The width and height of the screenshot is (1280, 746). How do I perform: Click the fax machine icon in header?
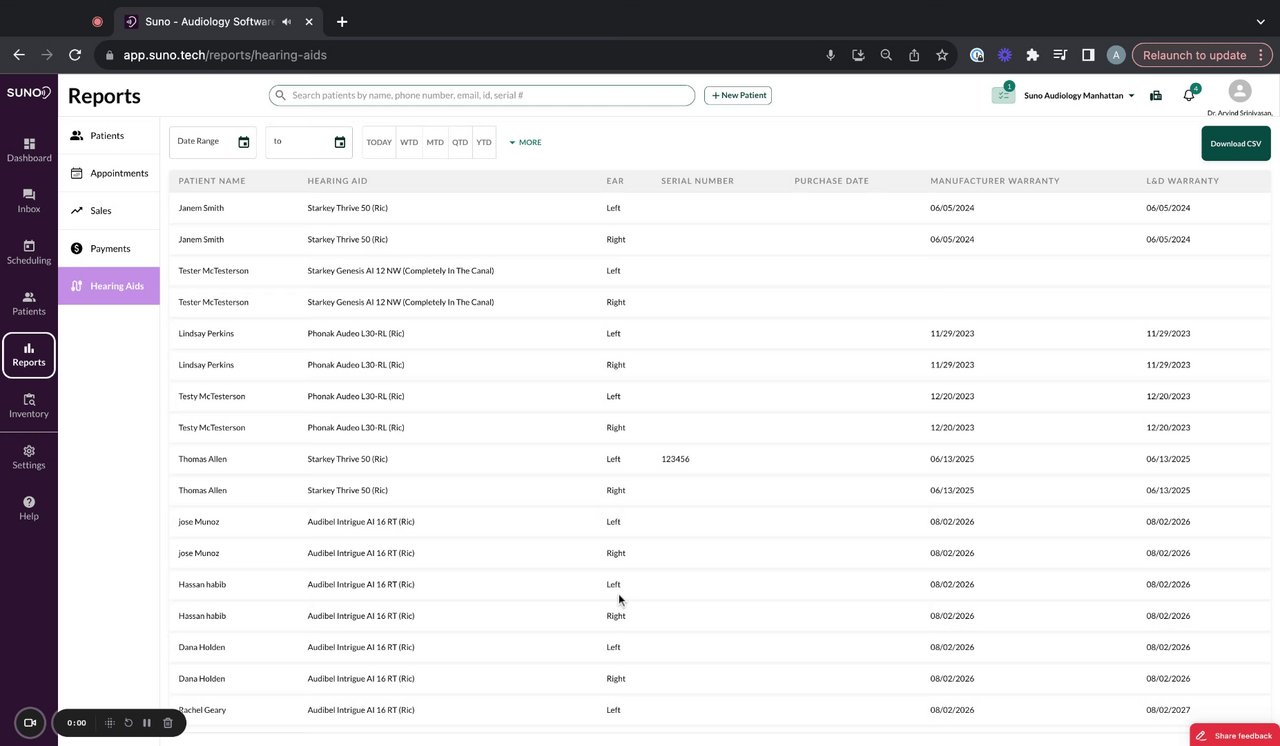(x=1156, y=96)
